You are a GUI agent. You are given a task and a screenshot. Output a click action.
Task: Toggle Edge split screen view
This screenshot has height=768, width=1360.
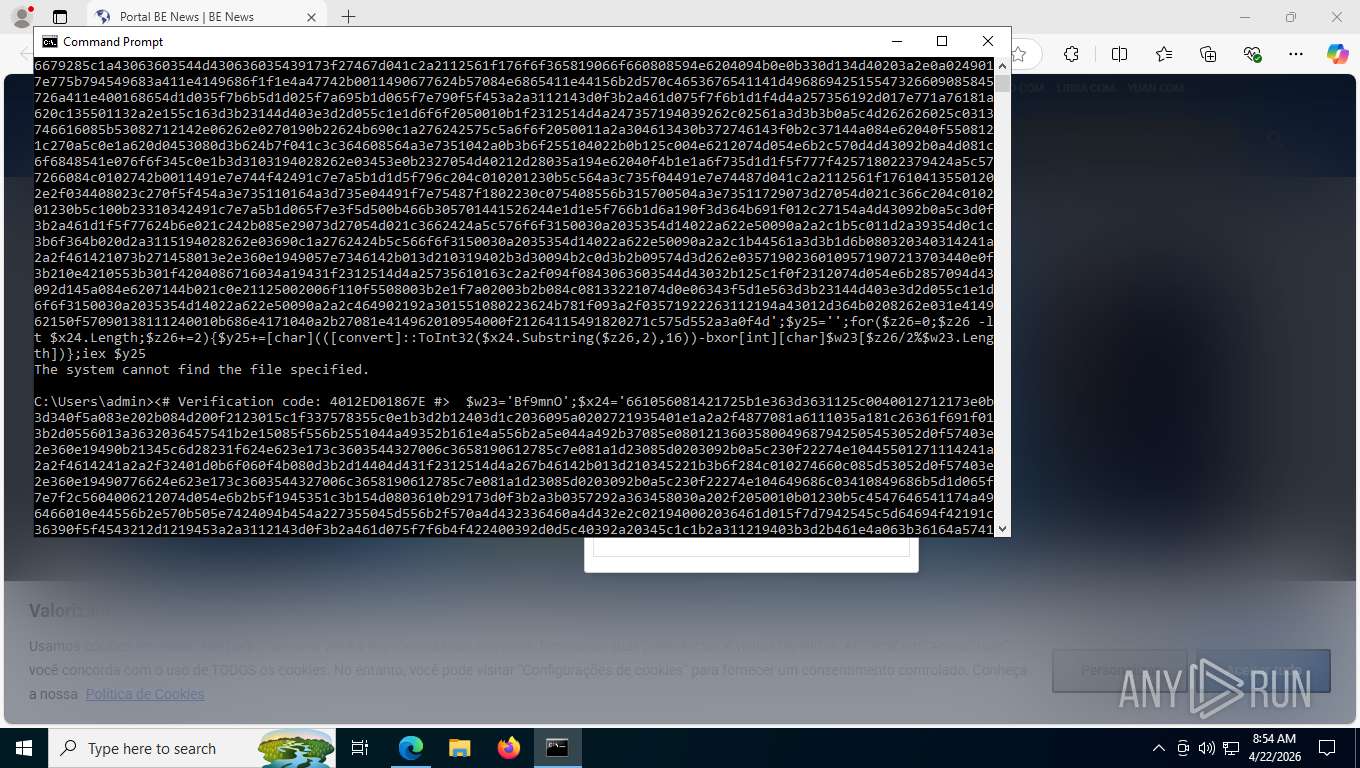(x=1119, y=54)
